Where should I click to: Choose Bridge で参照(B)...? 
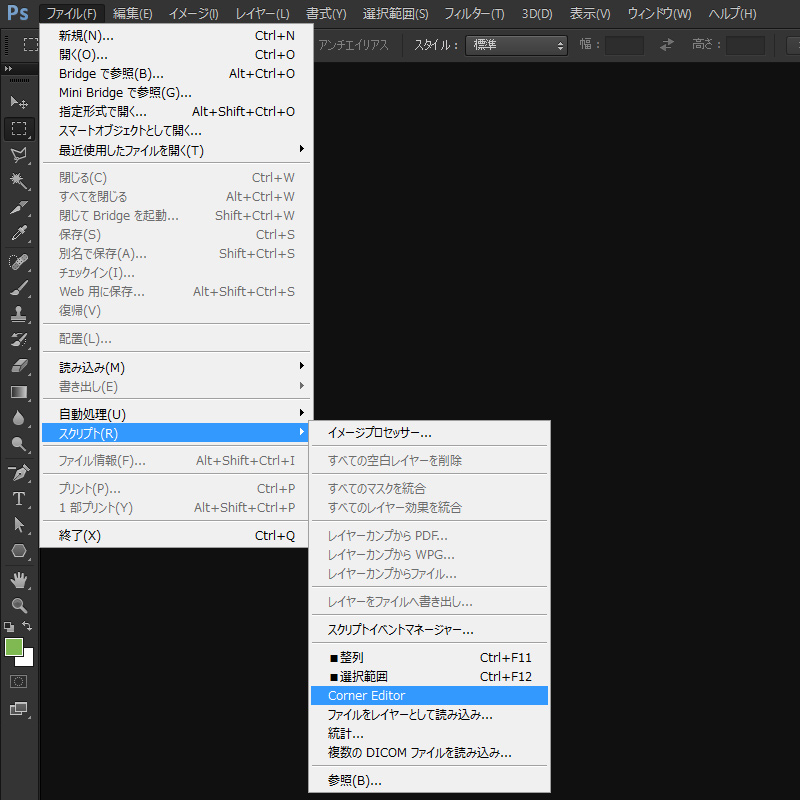[177, 73]
